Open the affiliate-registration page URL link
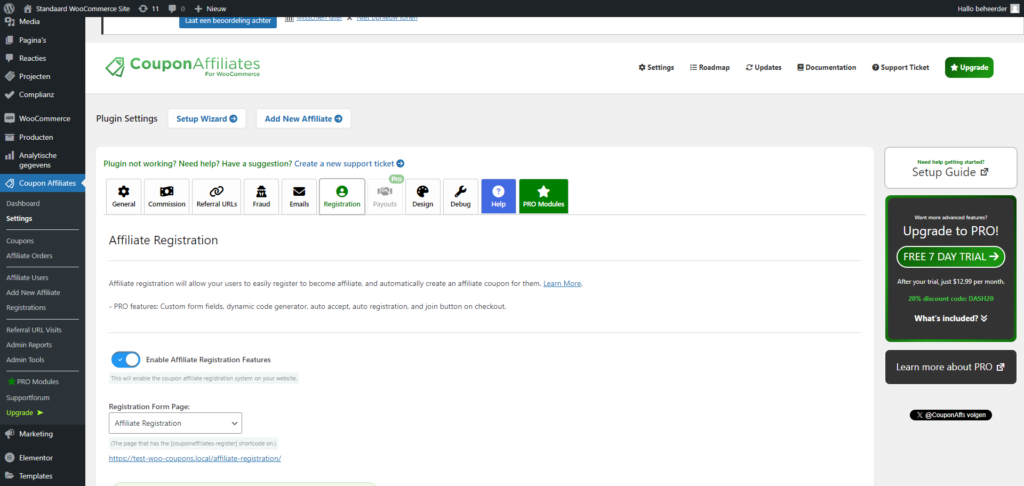 tap(195, 459)
